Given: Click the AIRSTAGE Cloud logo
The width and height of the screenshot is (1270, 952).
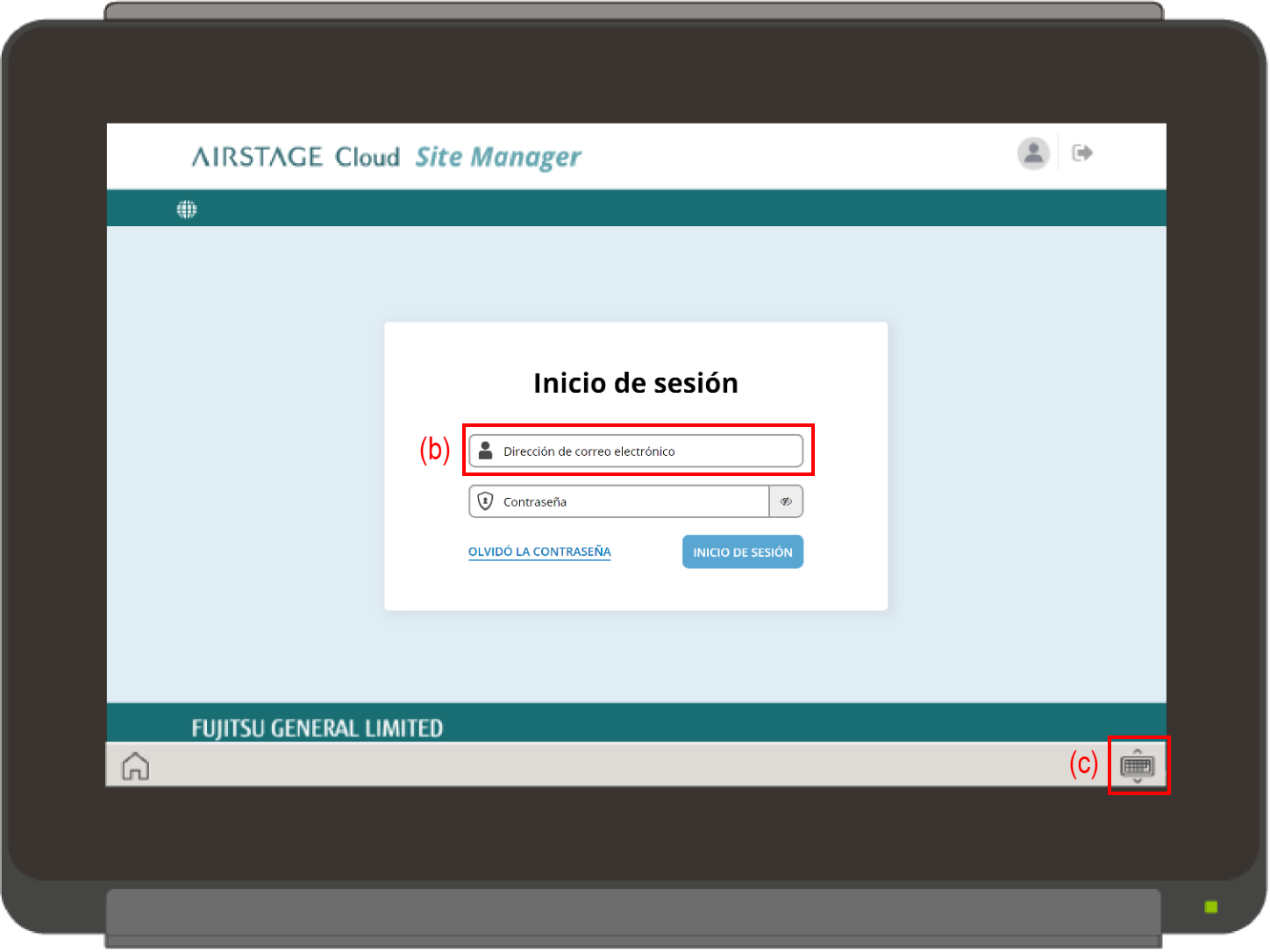Looking at the screenshot, I should [296, 157].
